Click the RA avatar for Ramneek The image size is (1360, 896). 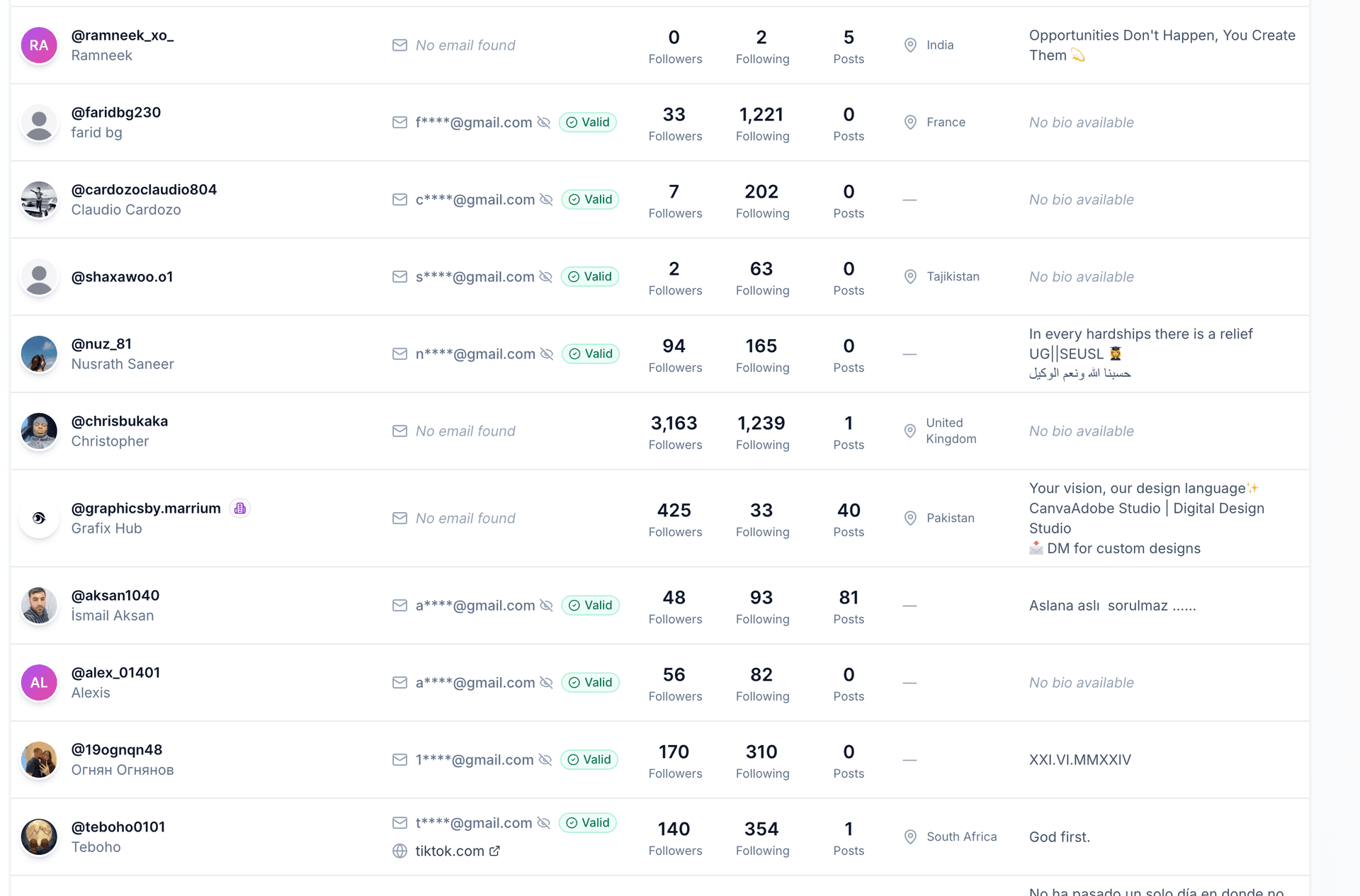click(x=39, y=45)
